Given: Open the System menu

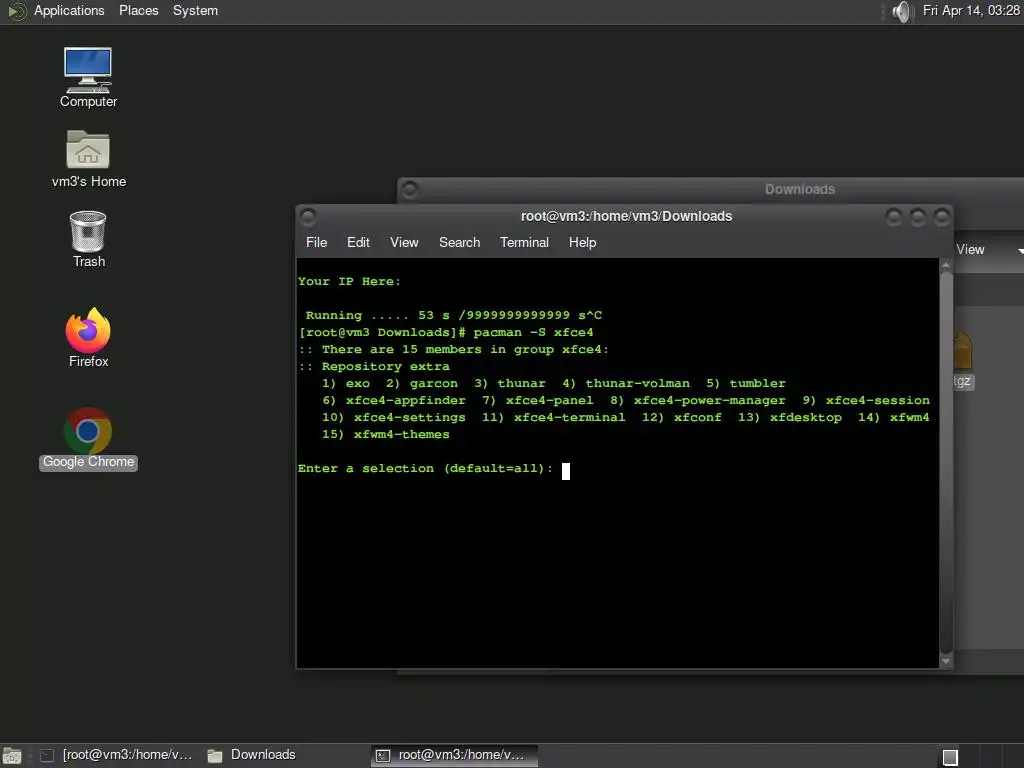Looking at the screenshot, I should [x=195, y=11].
